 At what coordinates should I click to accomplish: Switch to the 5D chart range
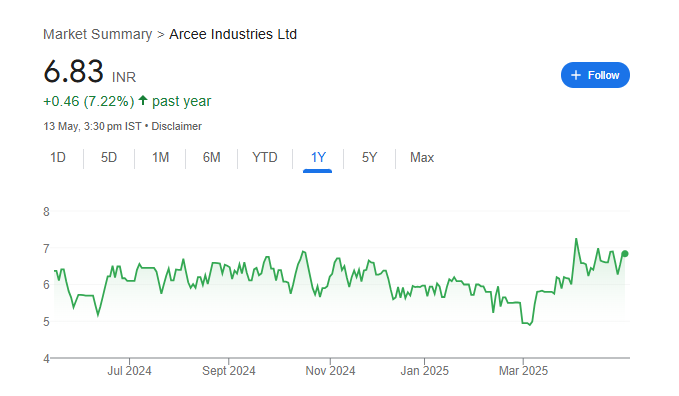[x=109, y=157]
